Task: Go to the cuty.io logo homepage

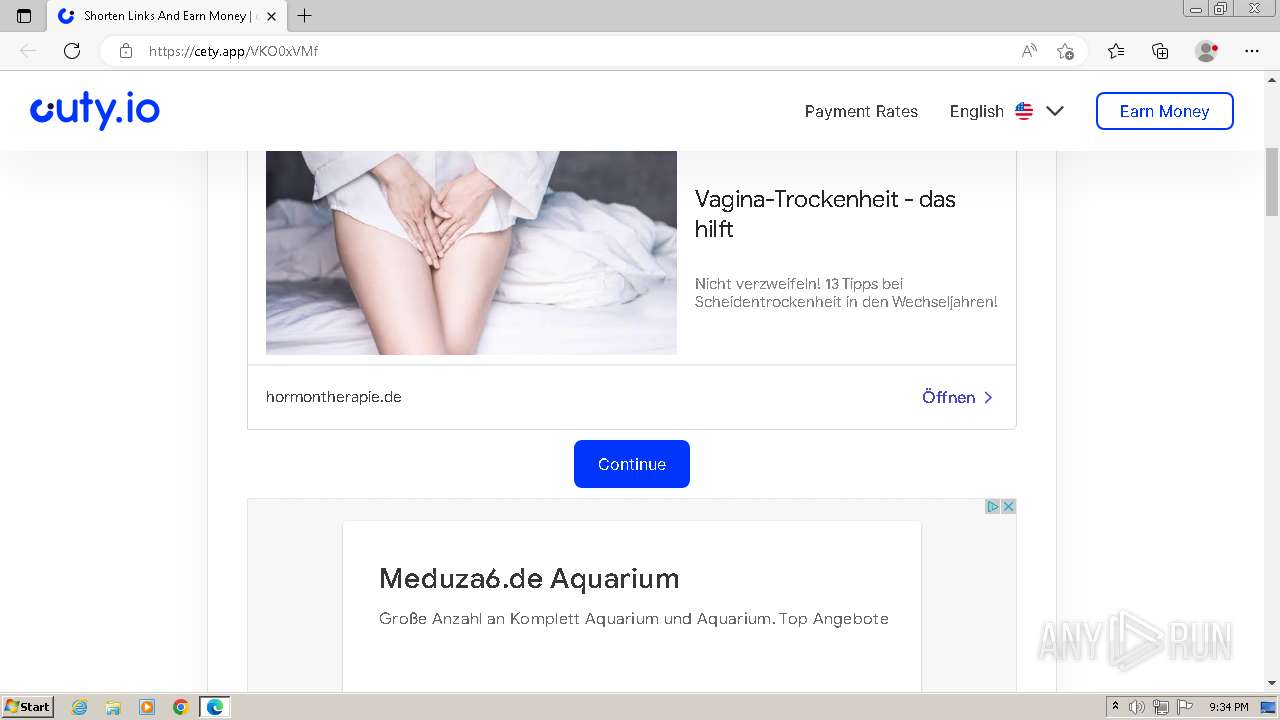Action: click(95, 111)
